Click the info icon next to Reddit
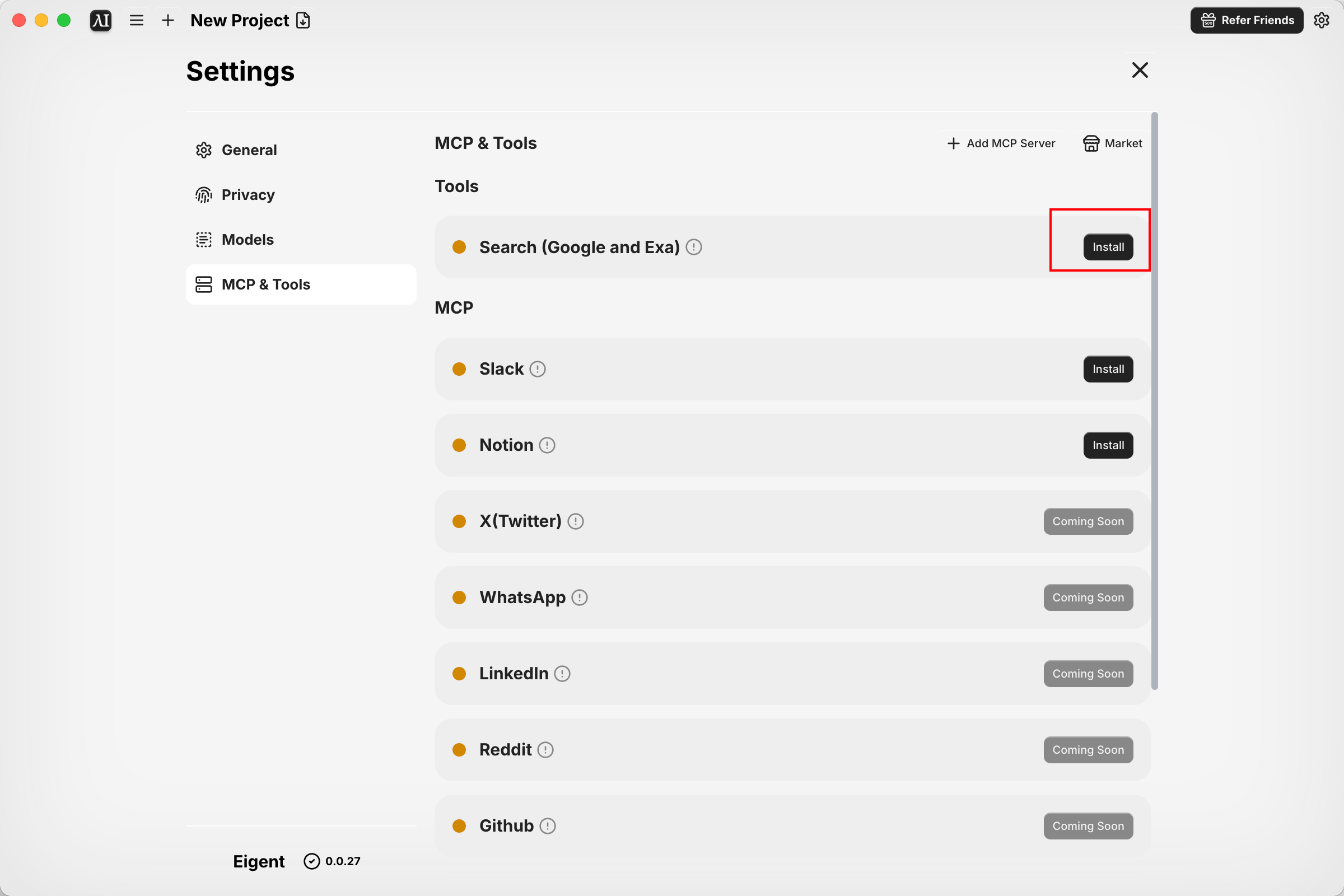The height and width of the screenshot is (896, 1344). (545, 750)
